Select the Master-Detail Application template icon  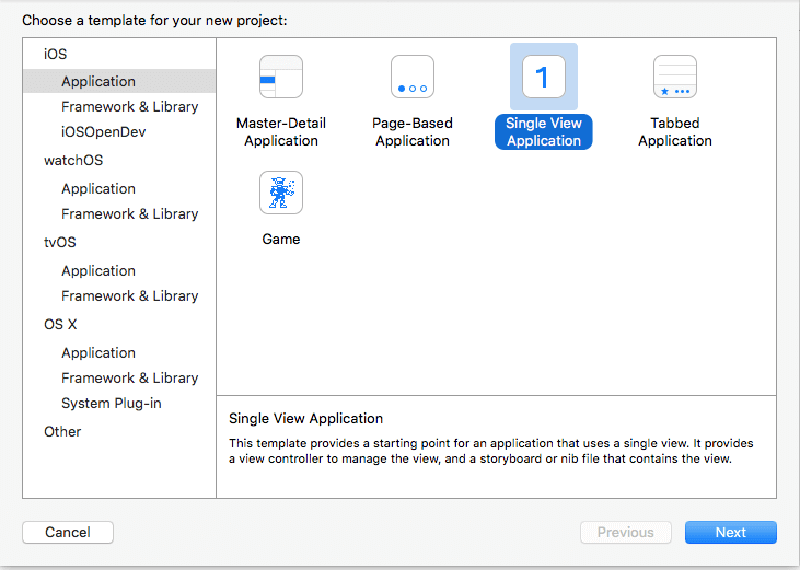coord(281,77)
